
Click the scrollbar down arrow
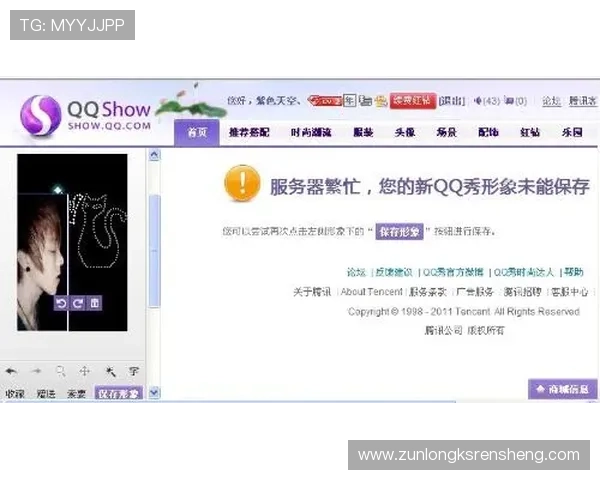[x=154, y=392]
